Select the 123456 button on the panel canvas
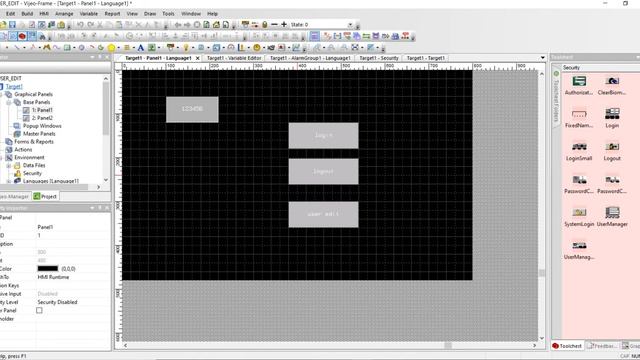This screenshot has height=360, width=640. (x=192, y=109)
